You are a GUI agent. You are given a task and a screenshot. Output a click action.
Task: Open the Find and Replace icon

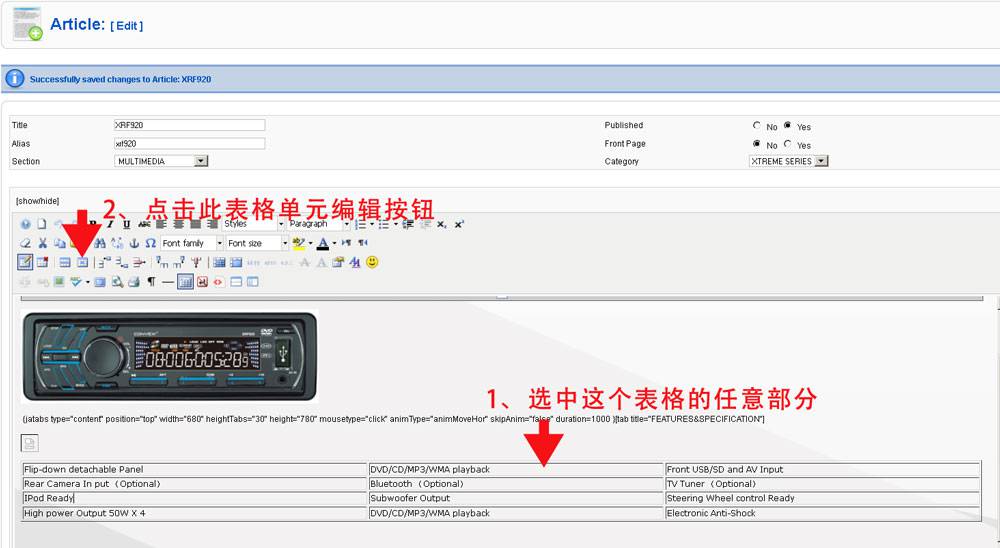117,243
